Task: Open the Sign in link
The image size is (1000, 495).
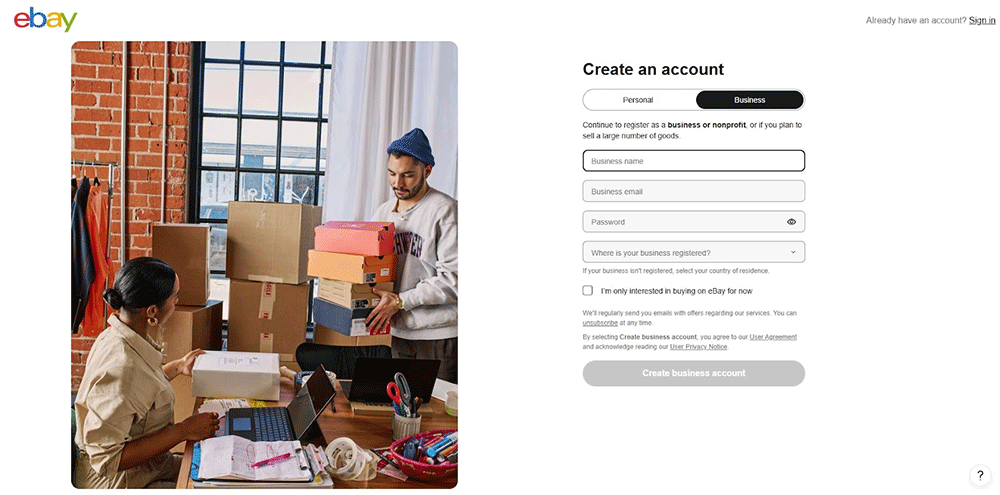Action: 982,20
